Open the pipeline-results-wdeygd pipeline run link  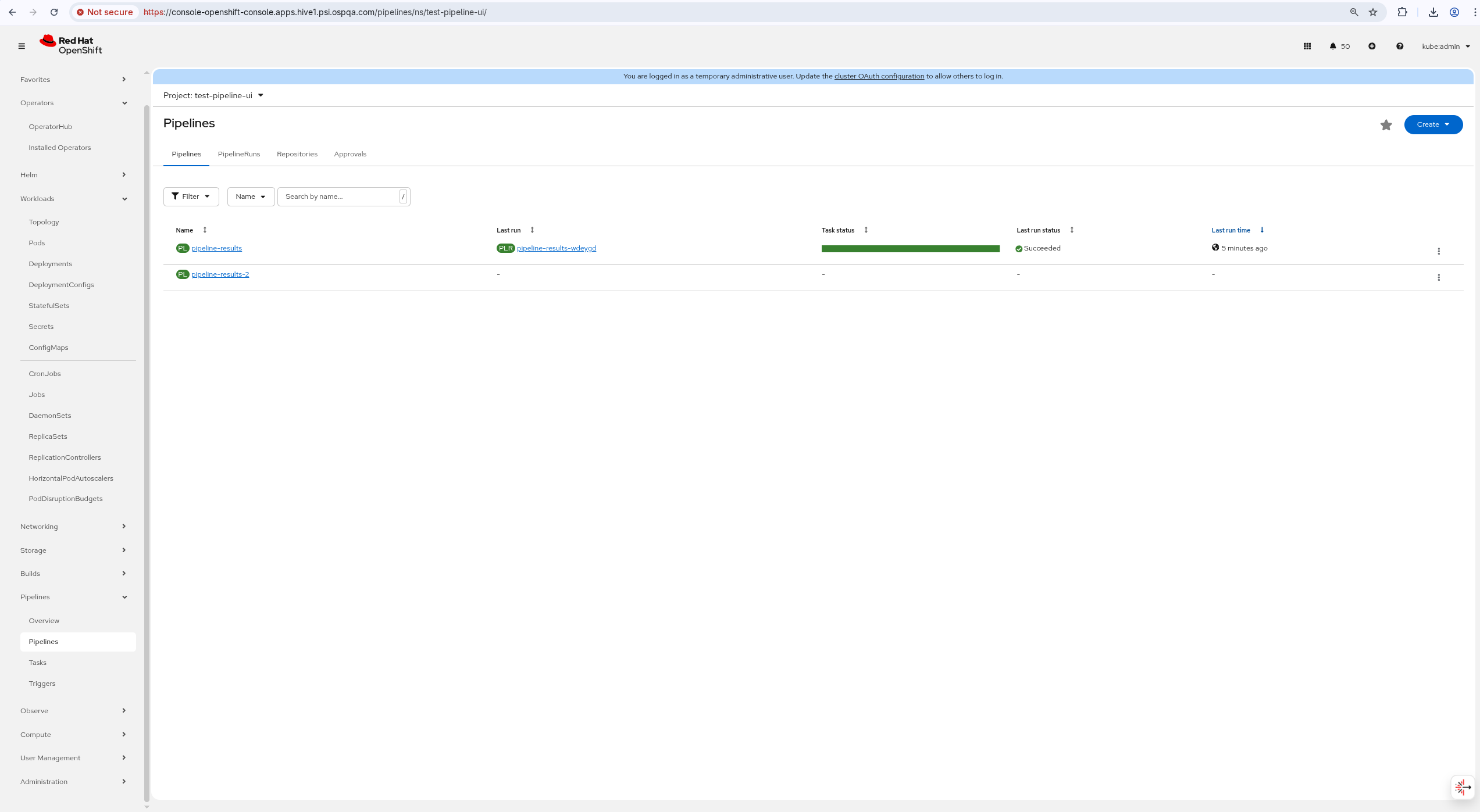(556, 248)
